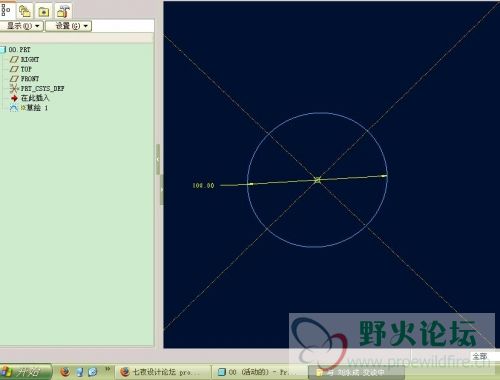Open the 显示 dropdown menu
500x380 pixels.
[x=21, y=26]
